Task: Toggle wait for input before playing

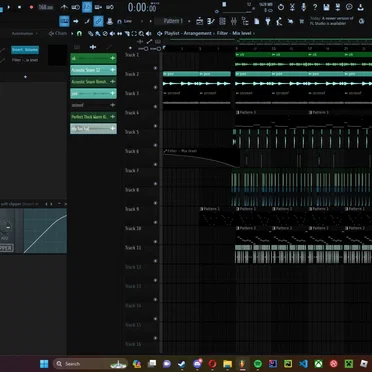Action: click(x=76, y=7)
